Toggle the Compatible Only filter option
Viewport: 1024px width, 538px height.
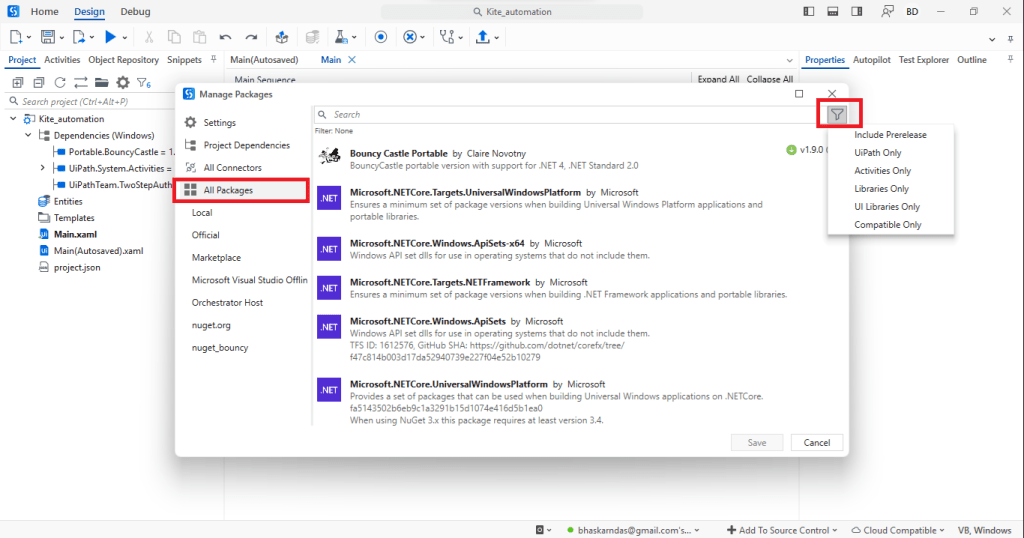887,225
